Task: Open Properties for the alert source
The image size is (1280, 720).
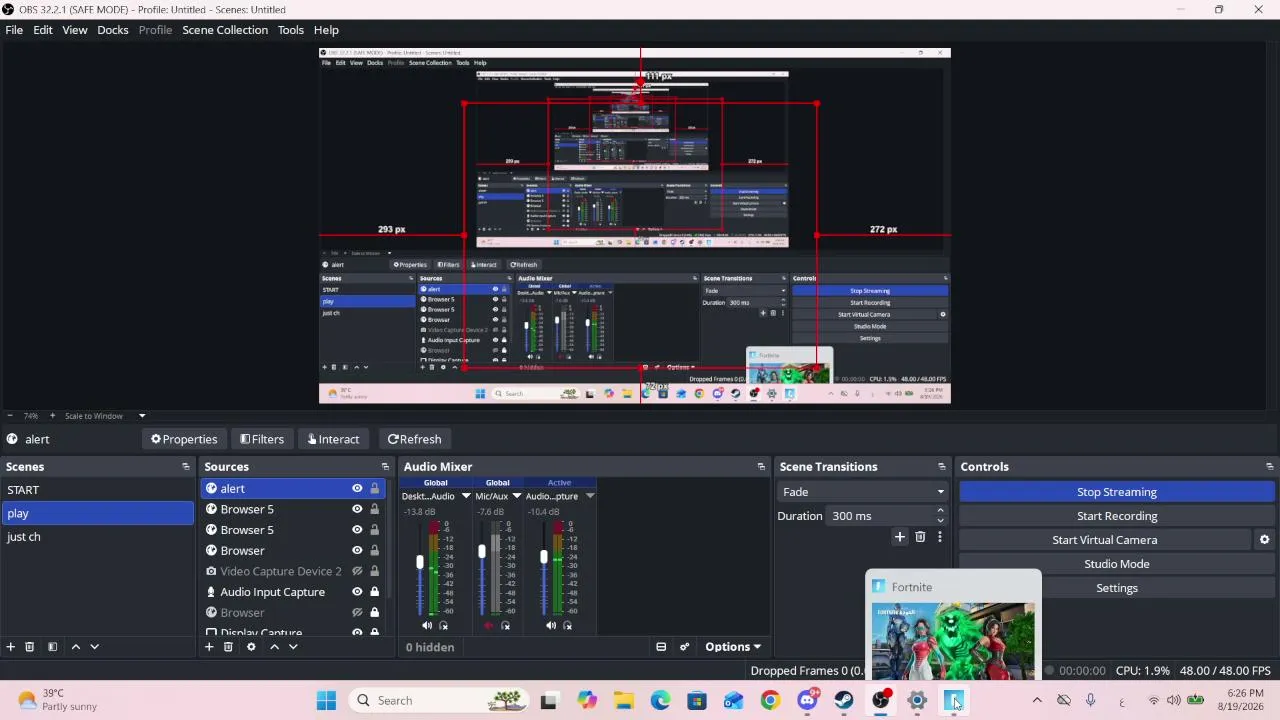Action: pyautogui.click(x=184, y=439)
